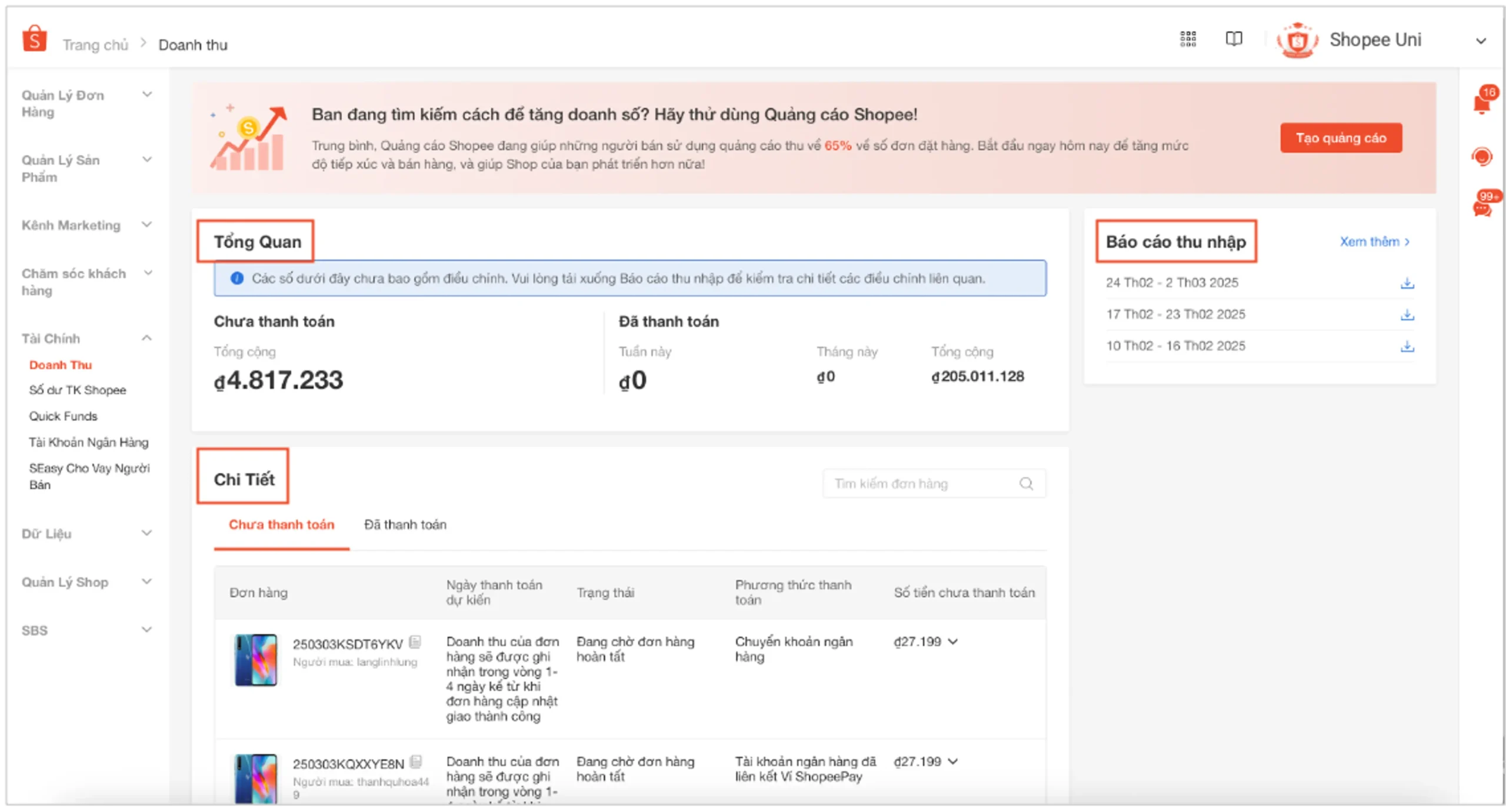Image resolution: width=1506 pixels, height=812 pixels.
Task: Focus the Tìm kiếm đơn hàng field
Action: (934, 483)
